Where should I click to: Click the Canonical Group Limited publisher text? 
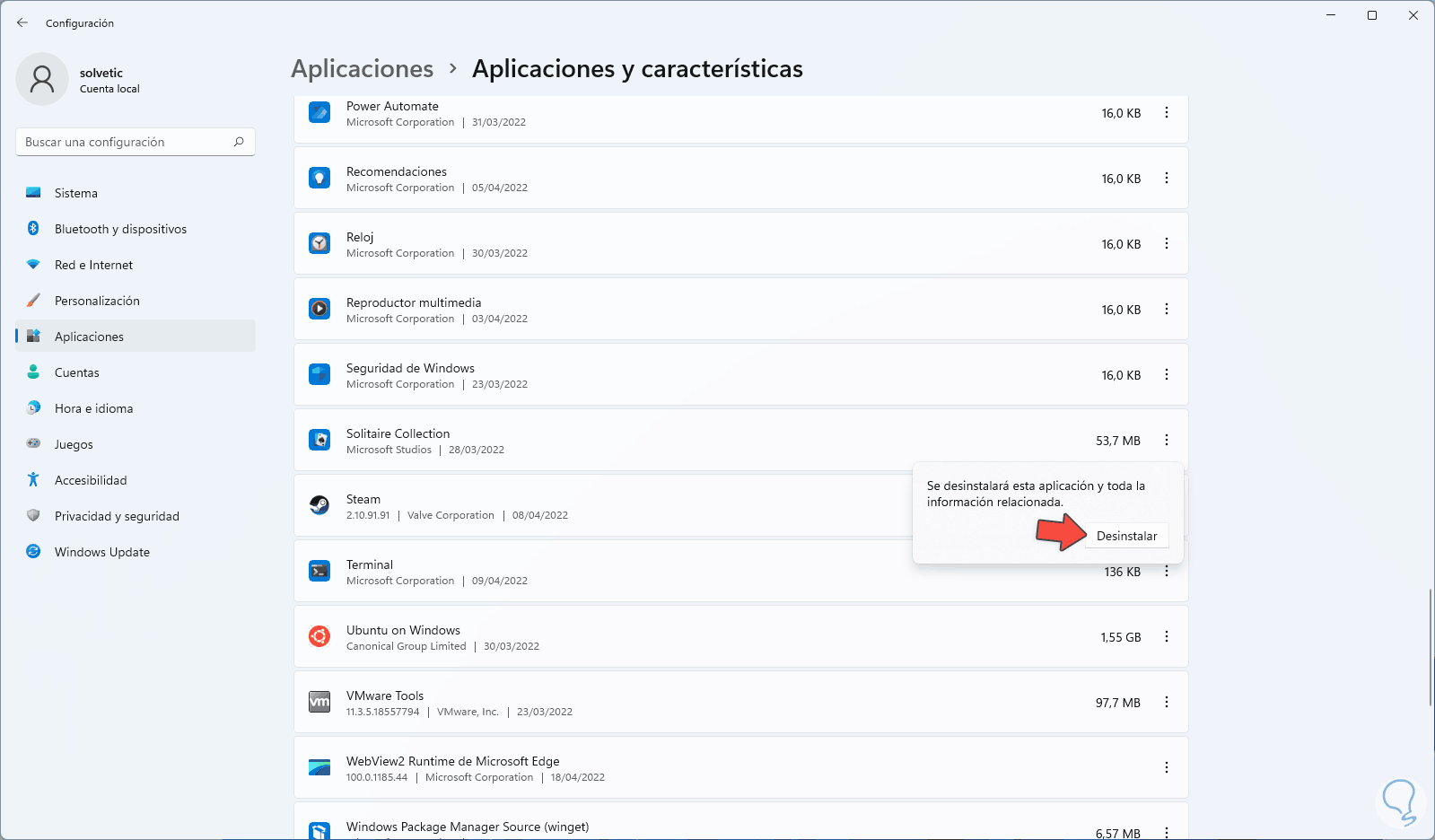pyautogui.click(x=407, y=646)
